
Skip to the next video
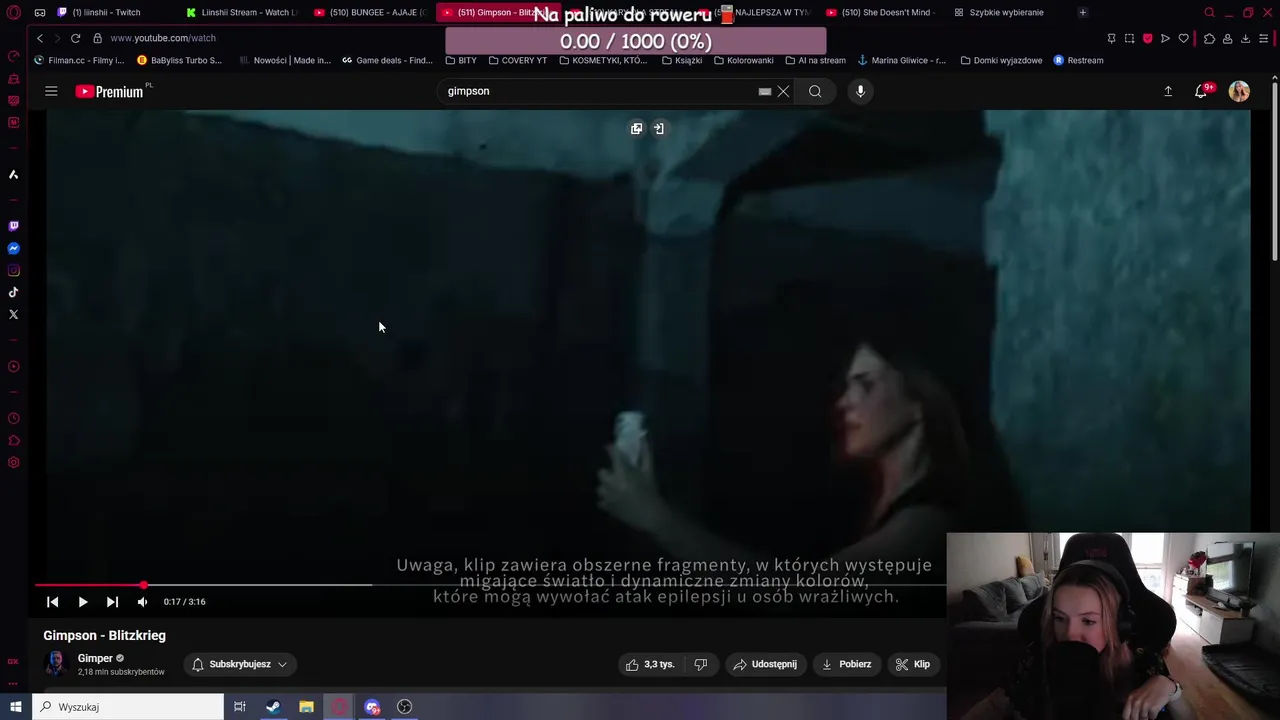point(112,602)
